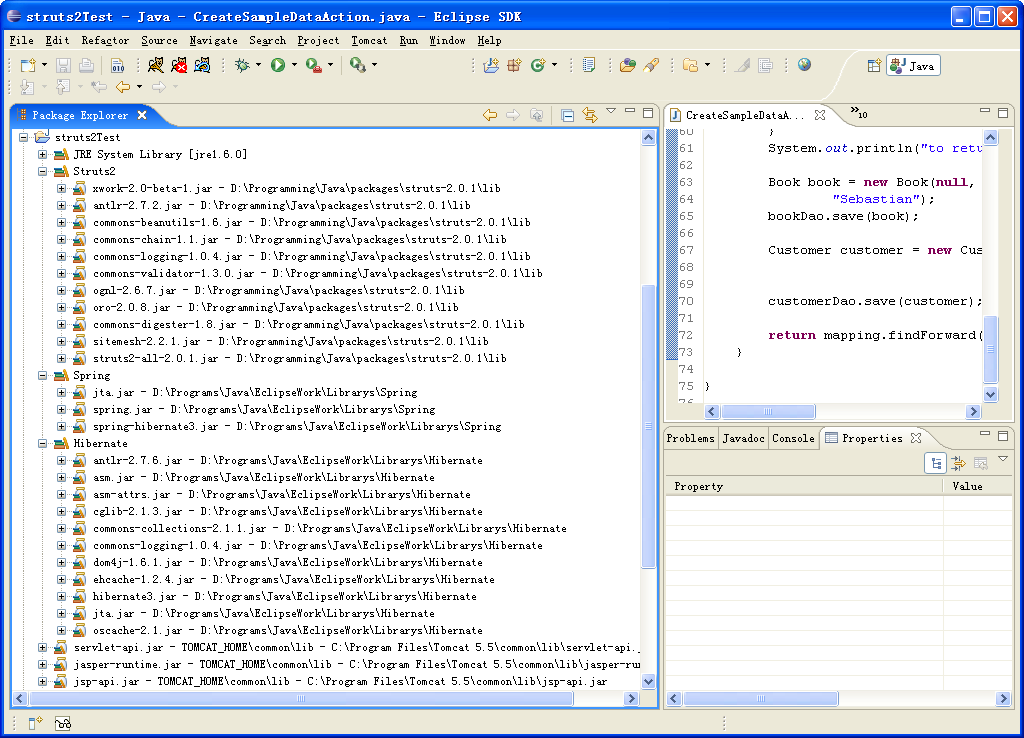
Task: Open the Run button dropdown arrow
Action: [294, 65]
